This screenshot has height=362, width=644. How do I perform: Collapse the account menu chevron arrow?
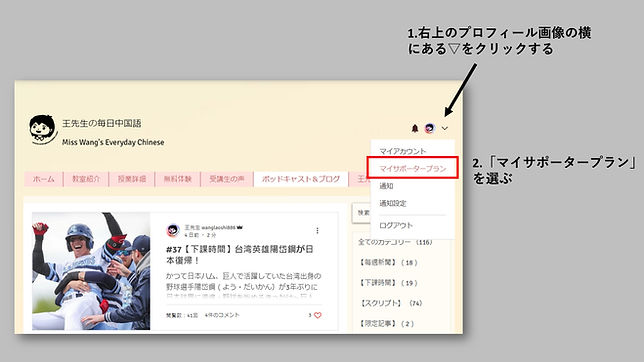[445, 129]
